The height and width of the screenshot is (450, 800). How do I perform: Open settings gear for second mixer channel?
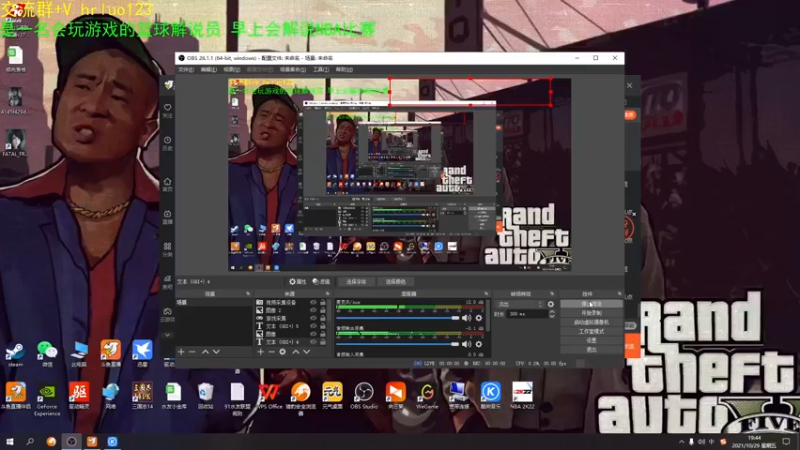479,344
